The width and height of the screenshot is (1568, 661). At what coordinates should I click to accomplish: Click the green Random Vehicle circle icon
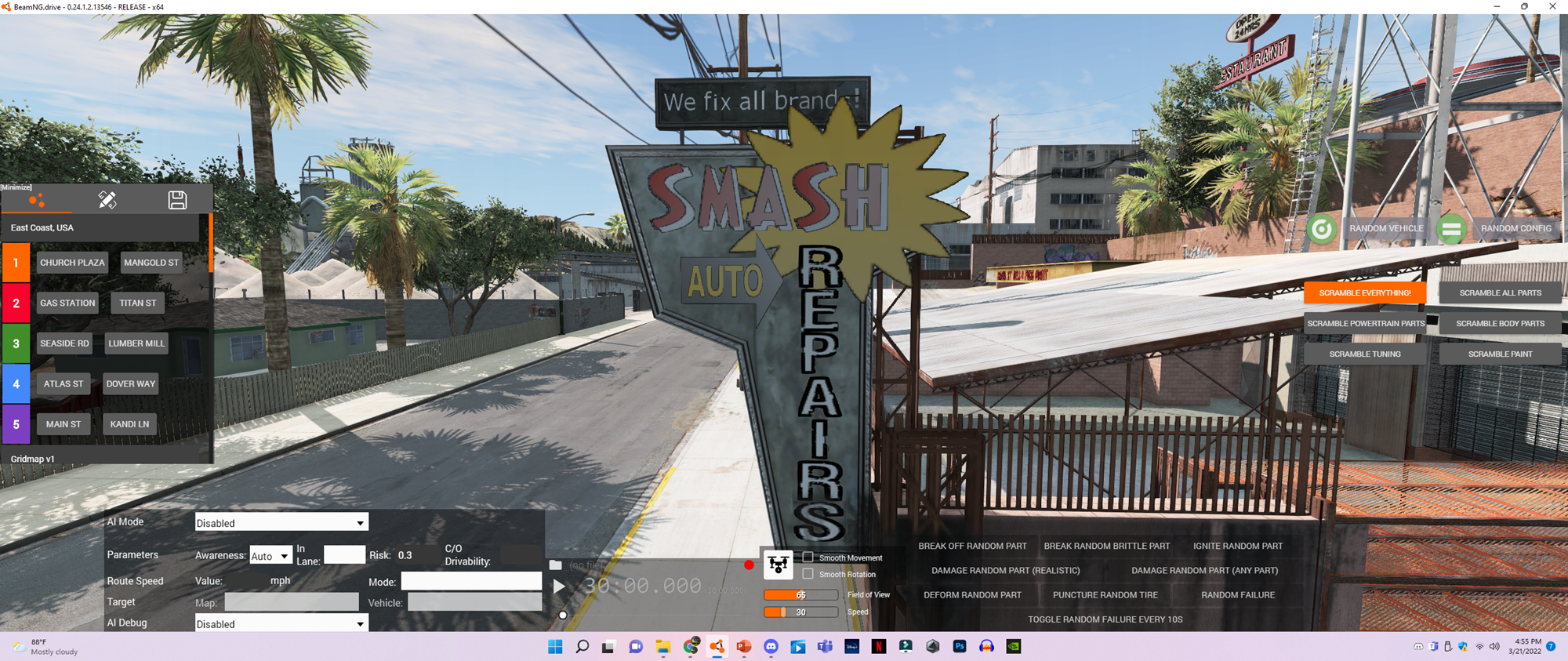[x=1321, y=229]
